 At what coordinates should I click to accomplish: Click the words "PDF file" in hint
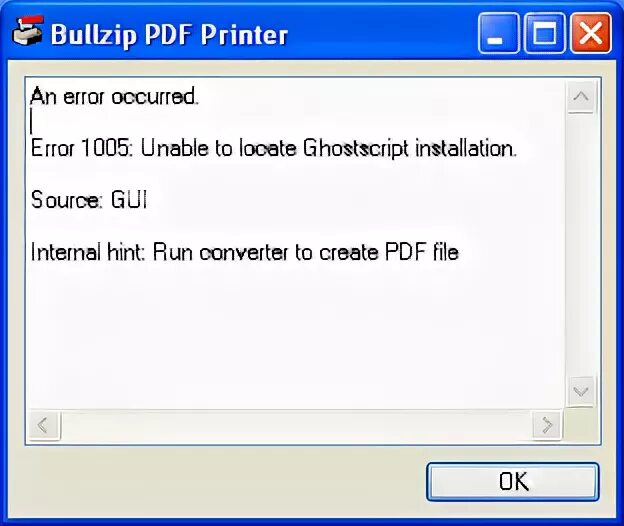(422, 252)
